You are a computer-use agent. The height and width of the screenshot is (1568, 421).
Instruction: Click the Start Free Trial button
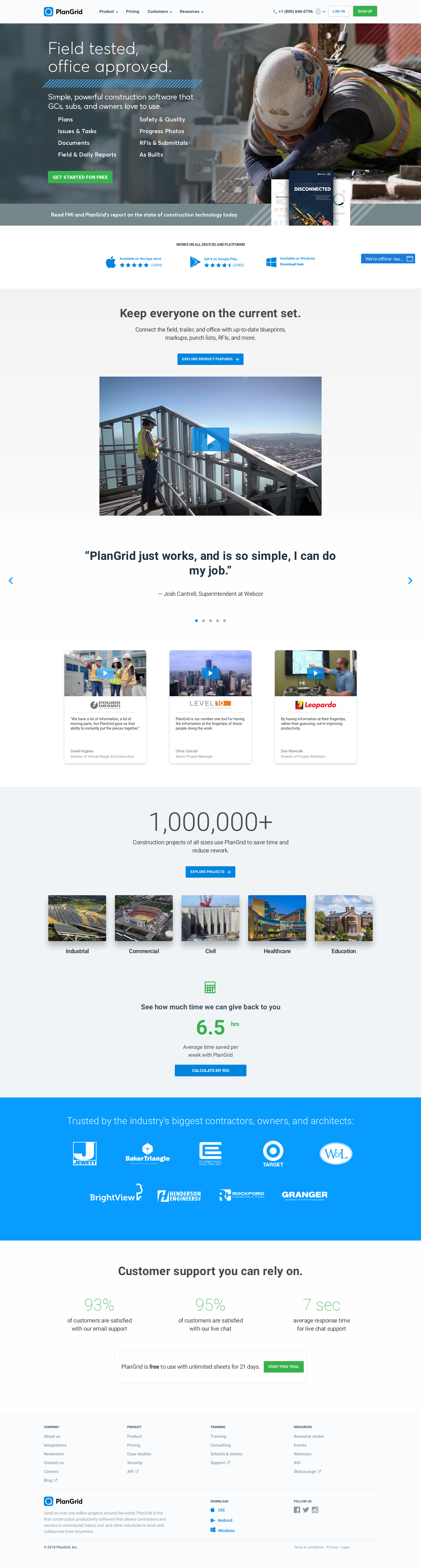tap(284, 1367)
